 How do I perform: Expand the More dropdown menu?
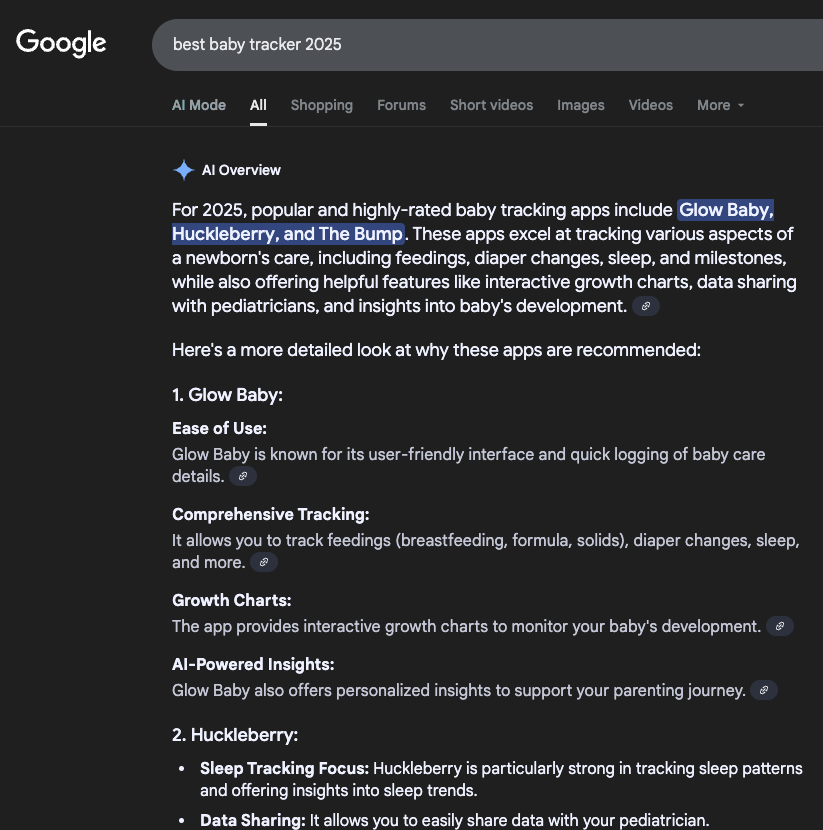tap(720, 105)
